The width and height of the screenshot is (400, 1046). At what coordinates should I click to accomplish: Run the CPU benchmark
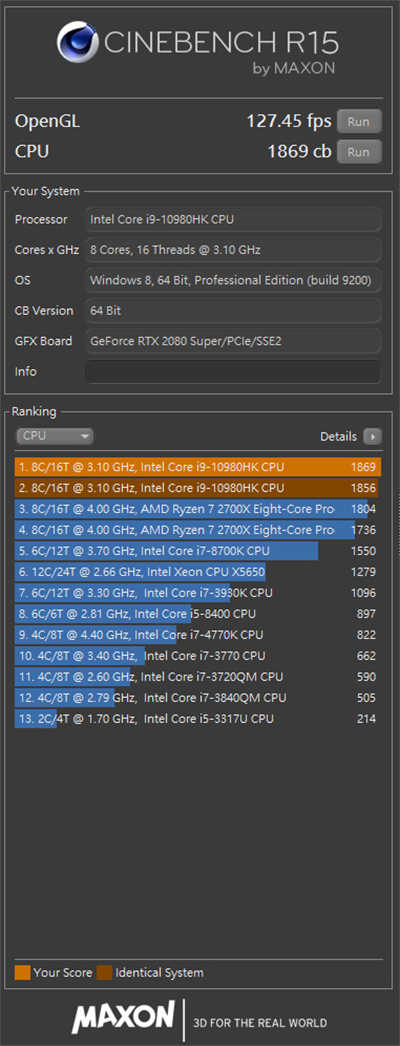tap(359, 151)
